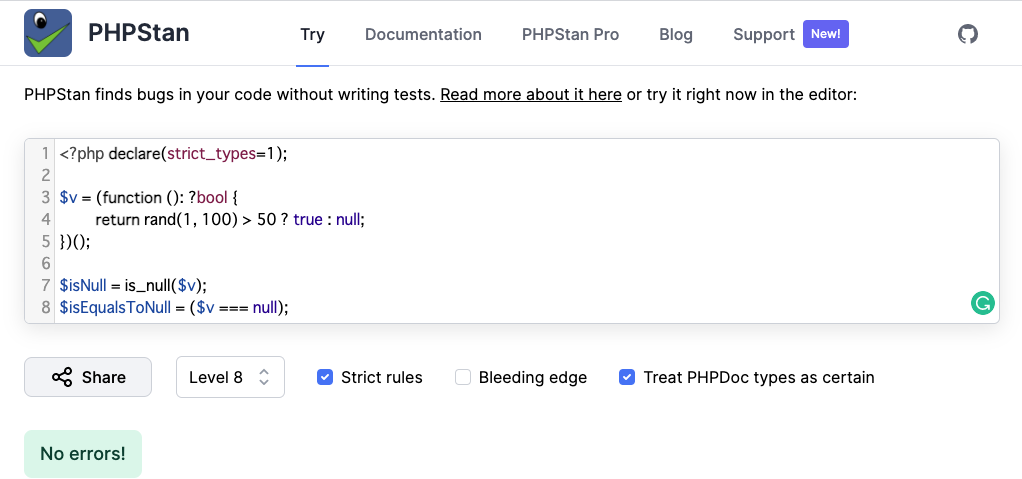Image resolution: width=1022 pixels, height=479 pixels.
Task: Click the green Grammarly icon in editor
Action: coord(983,303)
